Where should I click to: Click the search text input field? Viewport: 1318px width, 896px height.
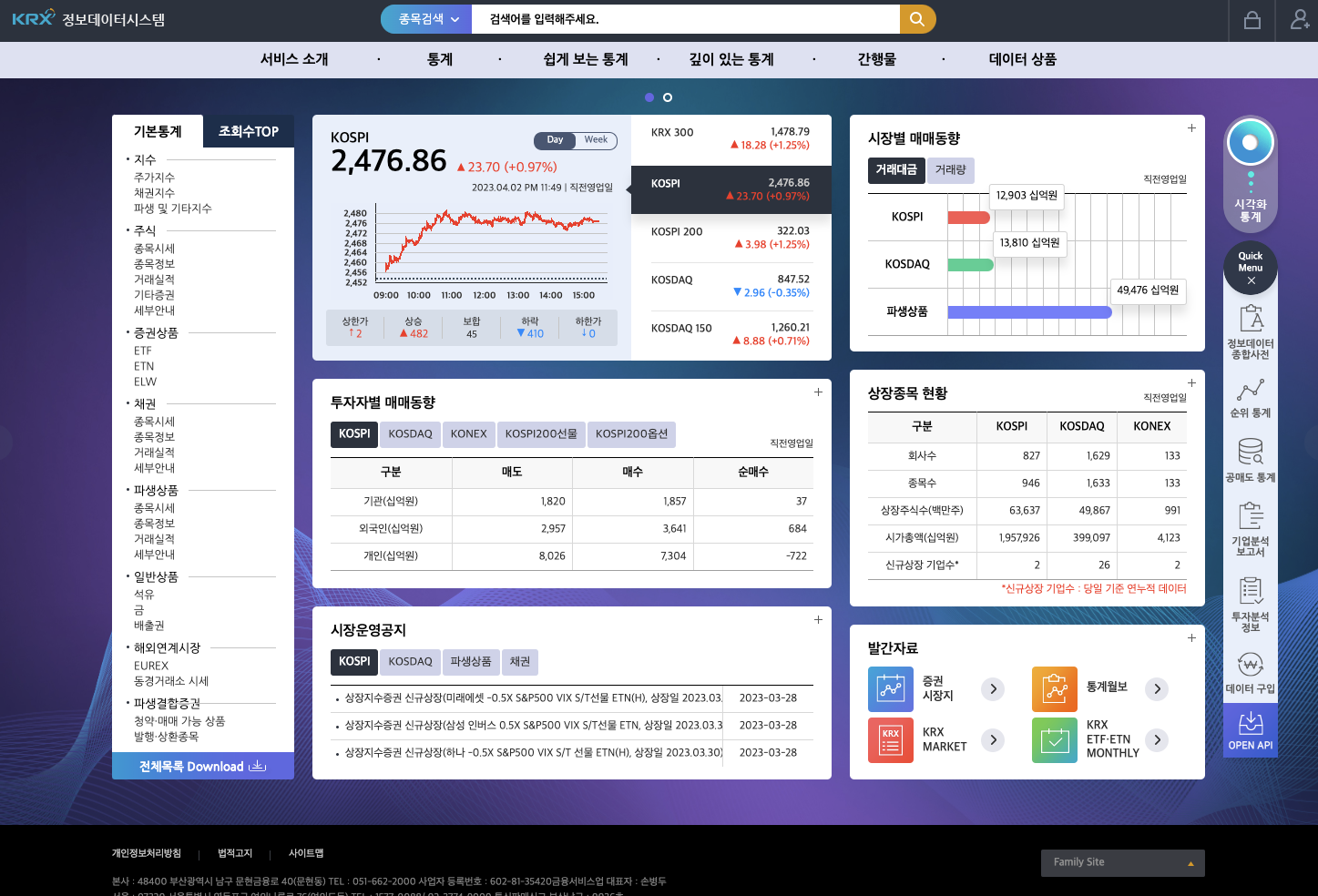[x=686, y=19]
